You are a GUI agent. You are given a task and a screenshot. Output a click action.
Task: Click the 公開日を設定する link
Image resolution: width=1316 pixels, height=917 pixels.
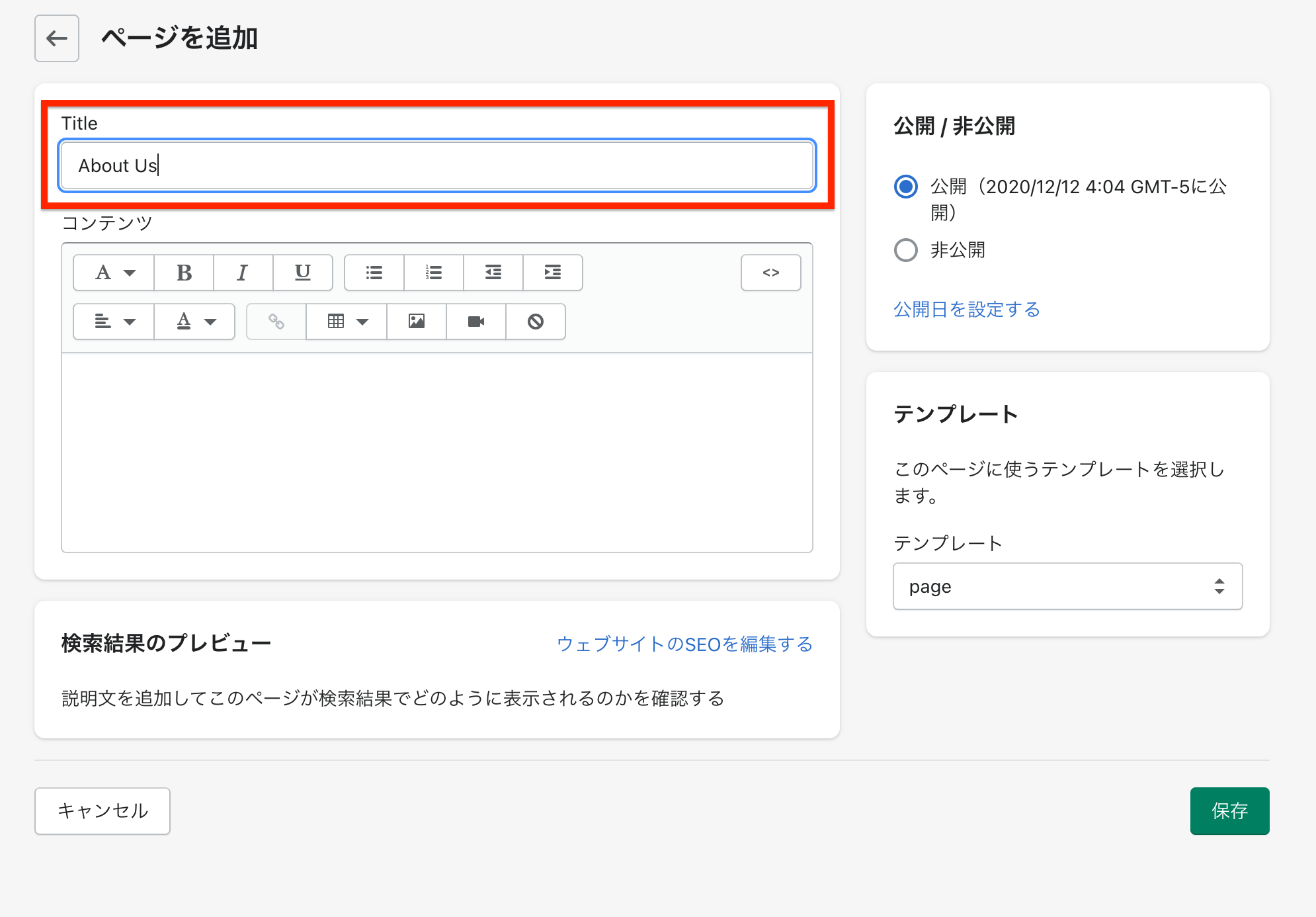coord(966,309)
